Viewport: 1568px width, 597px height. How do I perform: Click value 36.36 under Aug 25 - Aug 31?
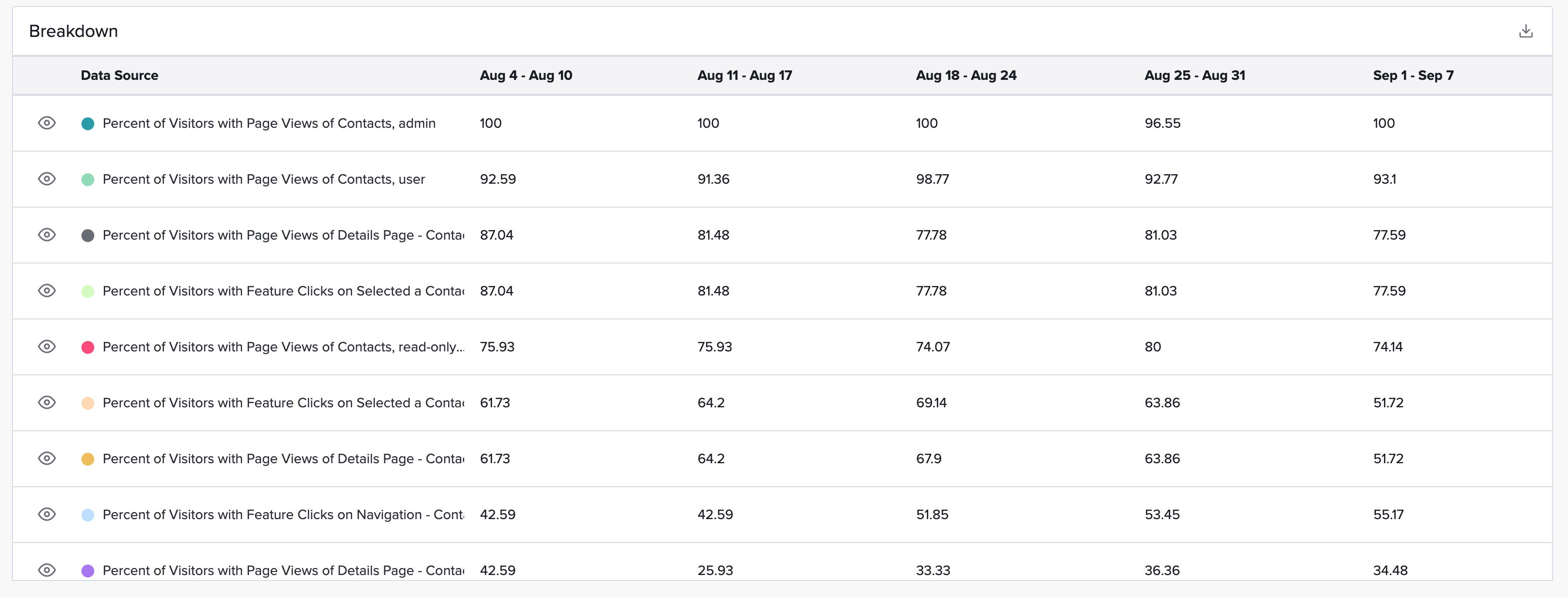point(1162,571)
